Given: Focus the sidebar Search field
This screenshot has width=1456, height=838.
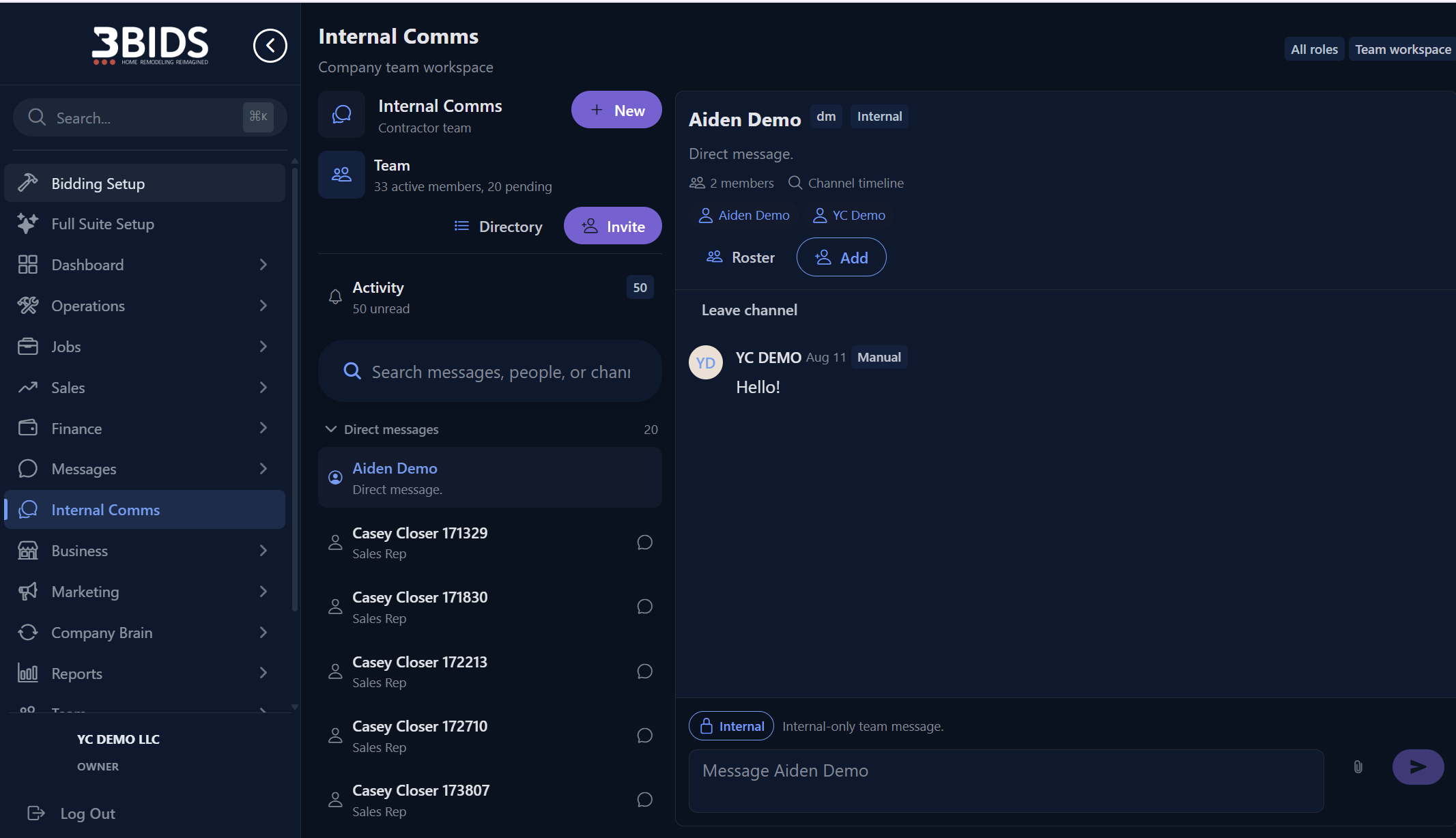Looking at the screenshot, I should click(150, 117).
